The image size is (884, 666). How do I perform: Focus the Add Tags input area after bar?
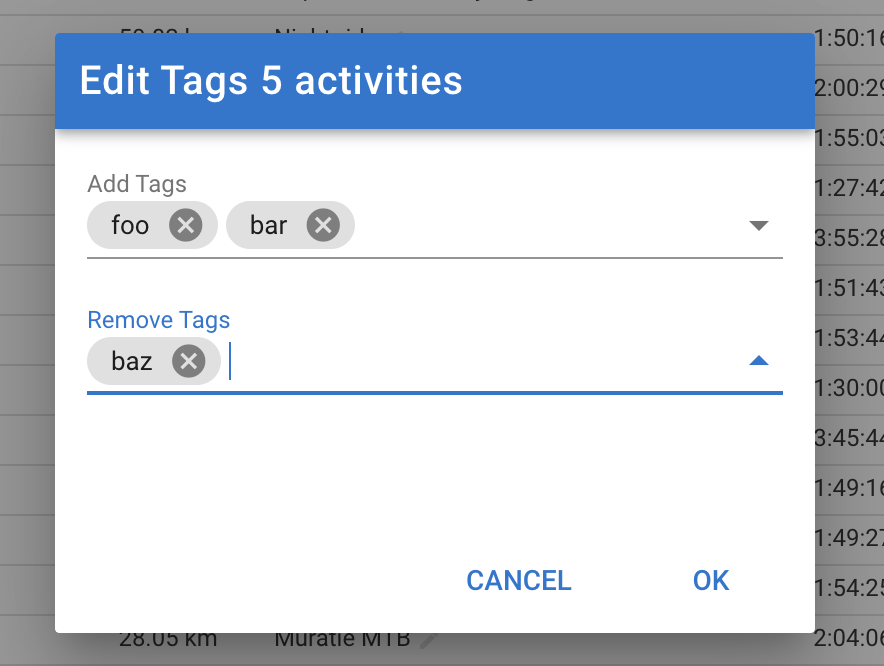547,226
